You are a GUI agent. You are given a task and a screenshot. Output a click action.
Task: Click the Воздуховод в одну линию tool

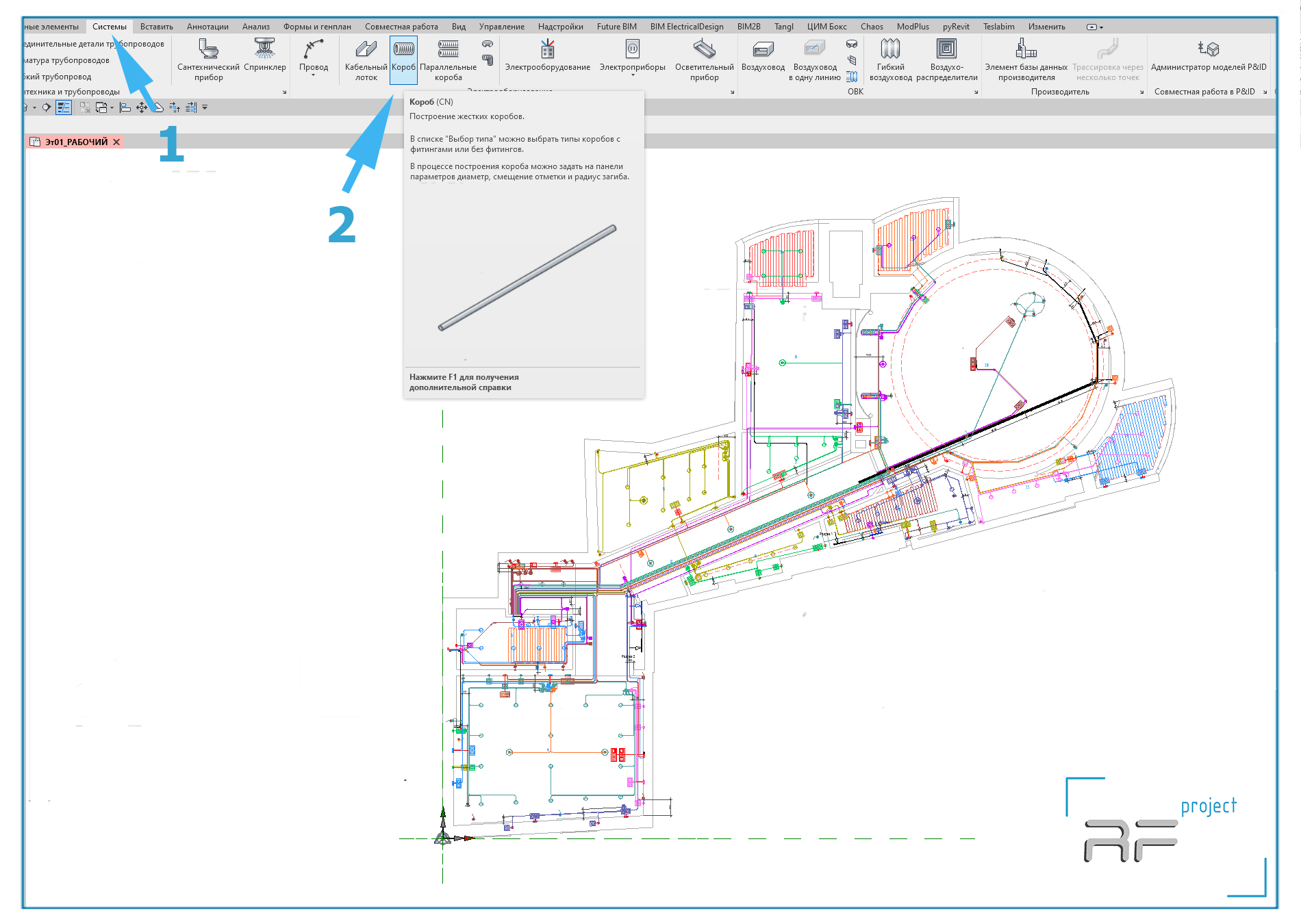coord(814,60)
